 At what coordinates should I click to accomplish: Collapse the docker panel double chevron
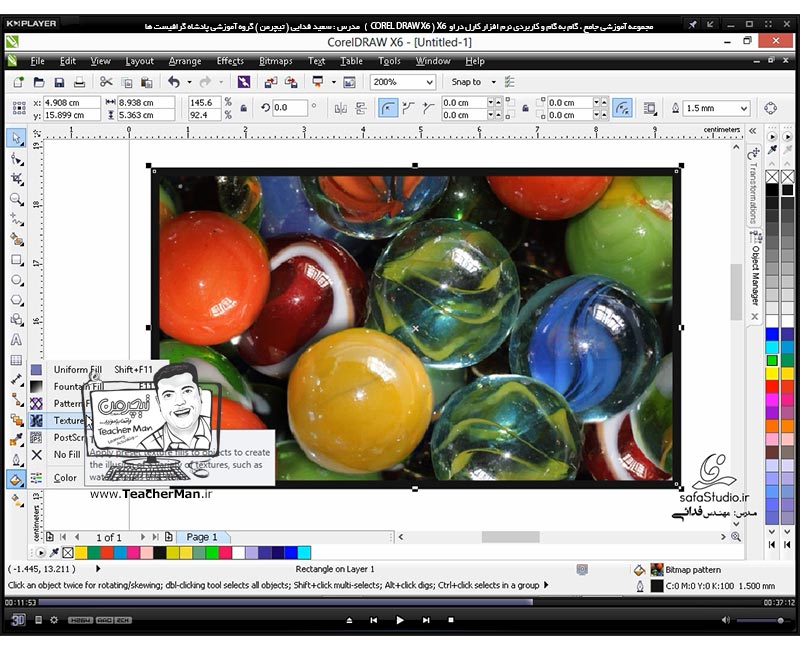coord(753,131)
